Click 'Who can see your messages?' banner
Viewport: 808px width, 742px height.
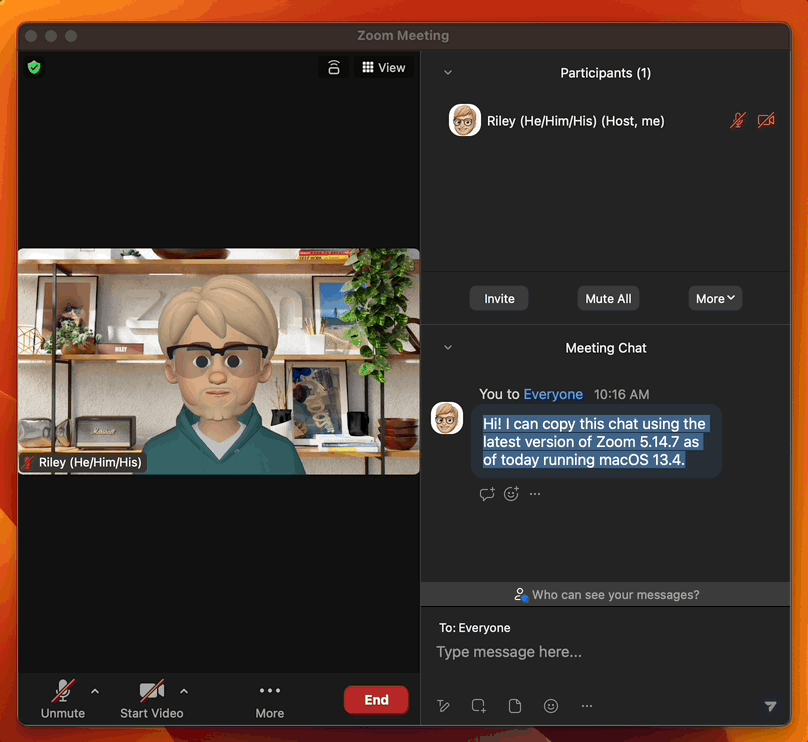pos(606,595)
